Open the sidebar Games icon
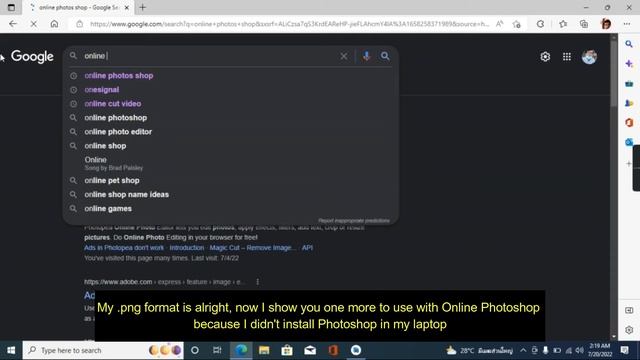Viewport: 640px width, 360px height. pos(629,103)
